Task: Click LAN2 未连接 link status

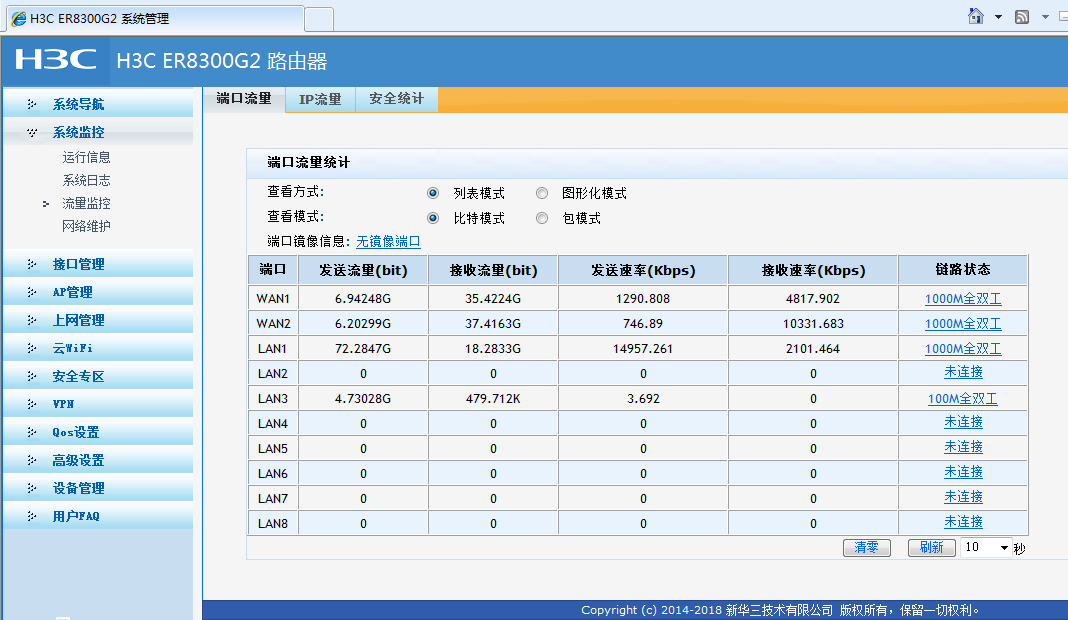Action: pyautogui.click(x=963, y=372)
